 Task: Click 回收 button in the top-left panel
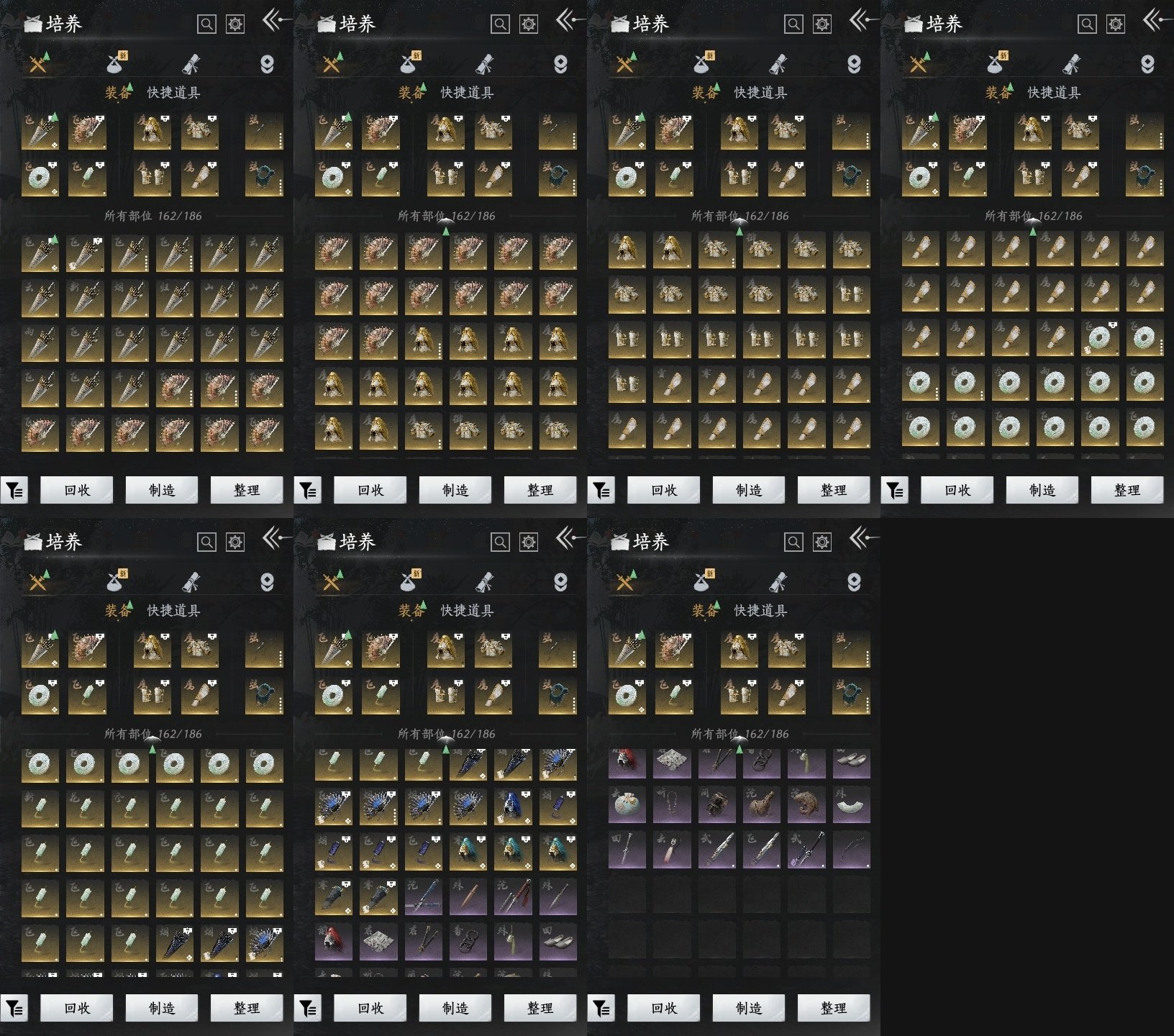[x=77, y=491]
